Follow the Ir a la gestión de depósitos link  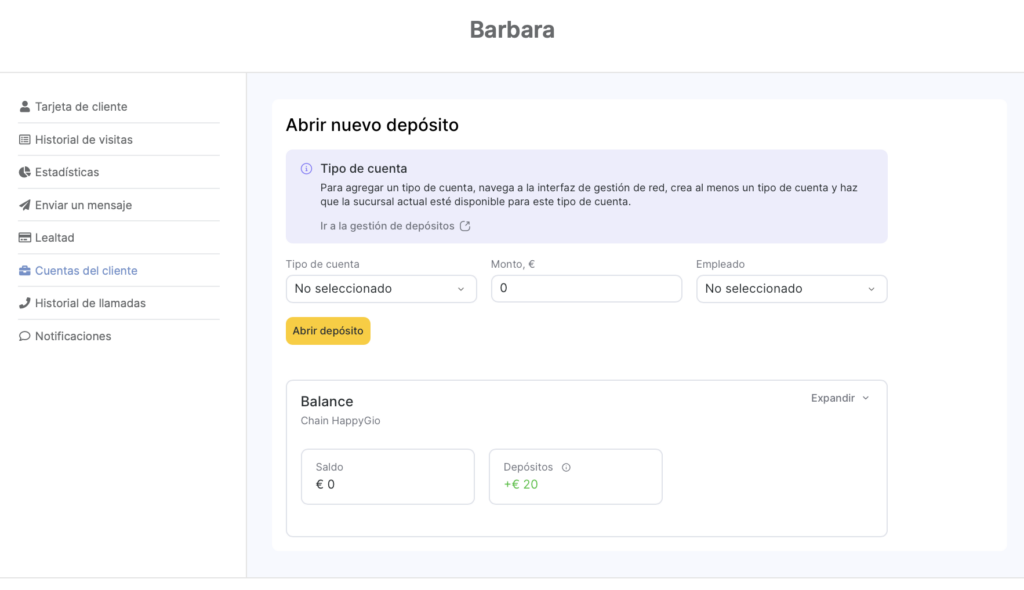pos(387,226)
